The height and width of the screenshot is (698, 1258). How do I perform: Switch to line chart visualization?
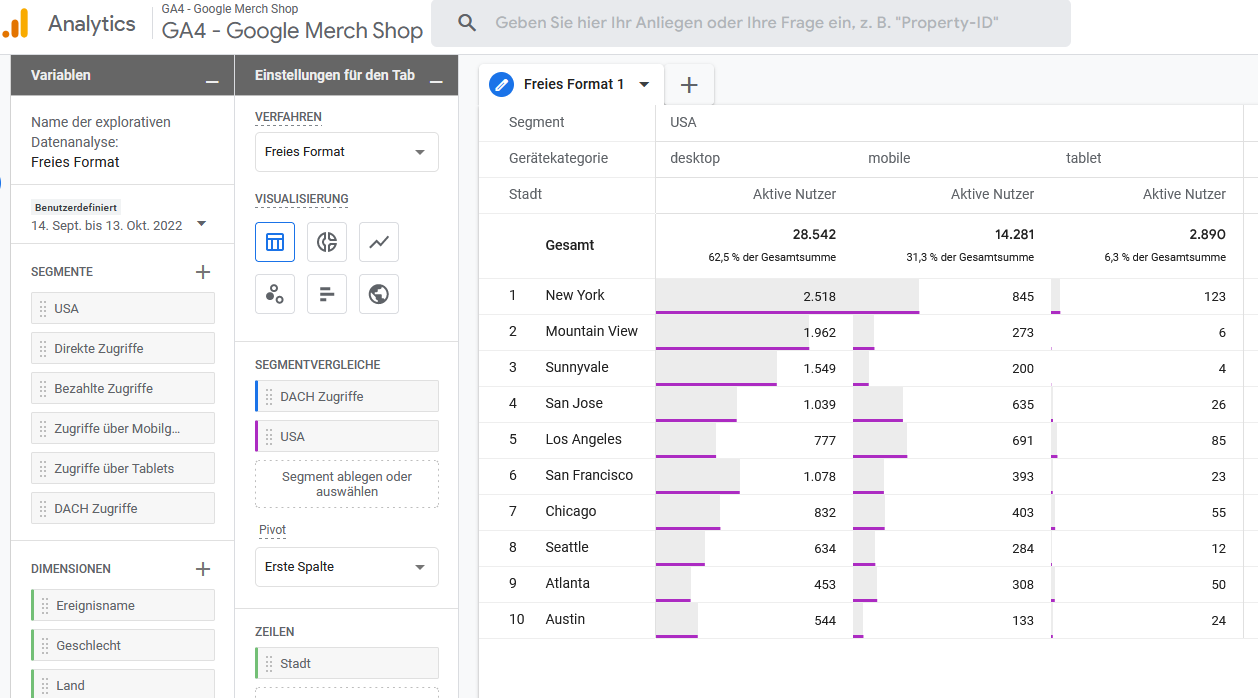(x=379, y=242)
